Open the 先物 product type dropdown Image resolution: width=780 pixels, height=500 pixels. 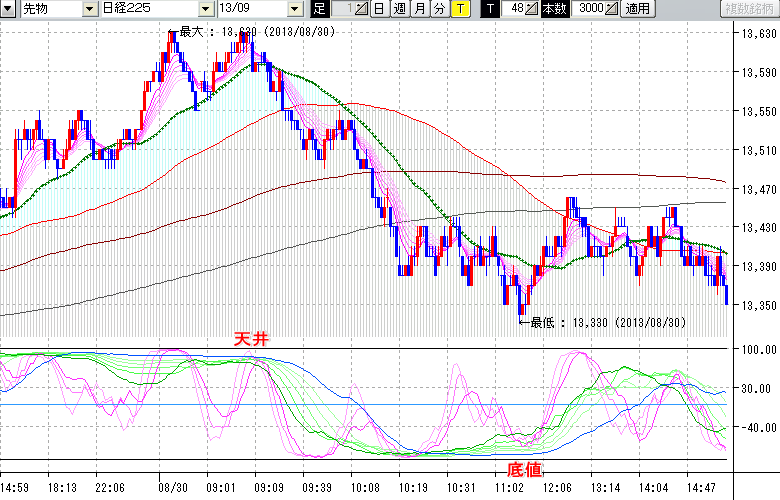click(91, 9)
